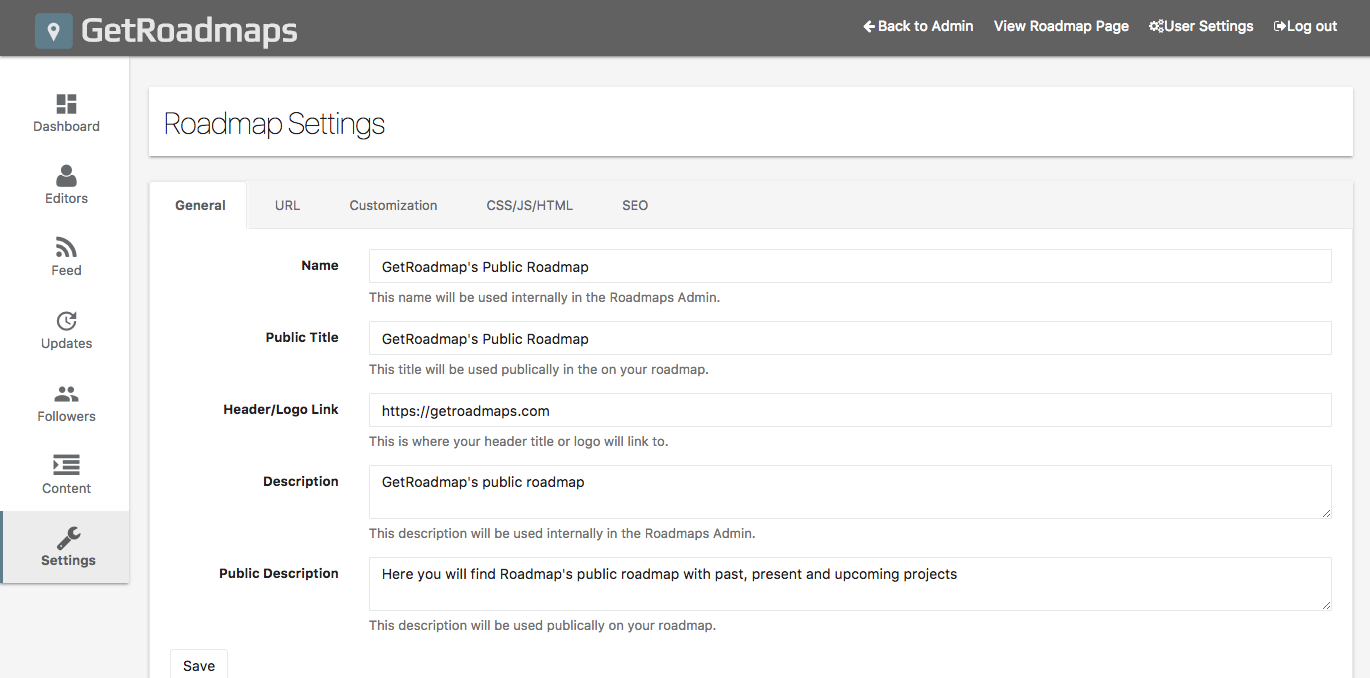Click help text about header title or logo link

coord(518,441)
